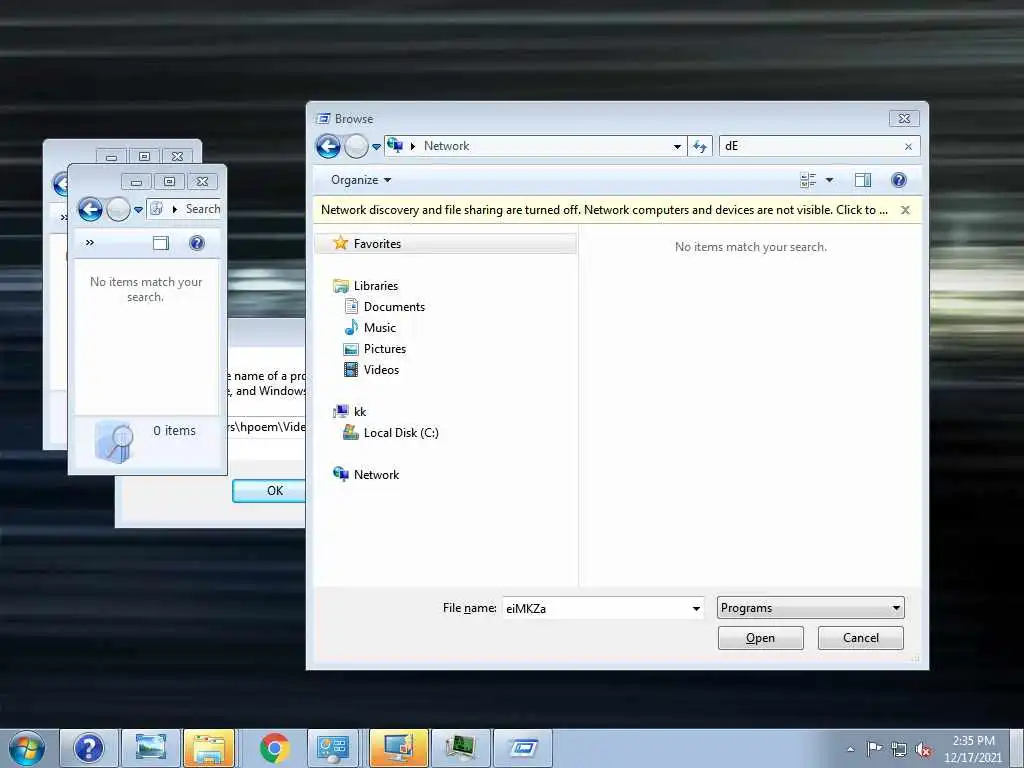Open the clock showing 2:35 PM
The height and width of the screenshot is (768, 1024).
tap(972, 749)
